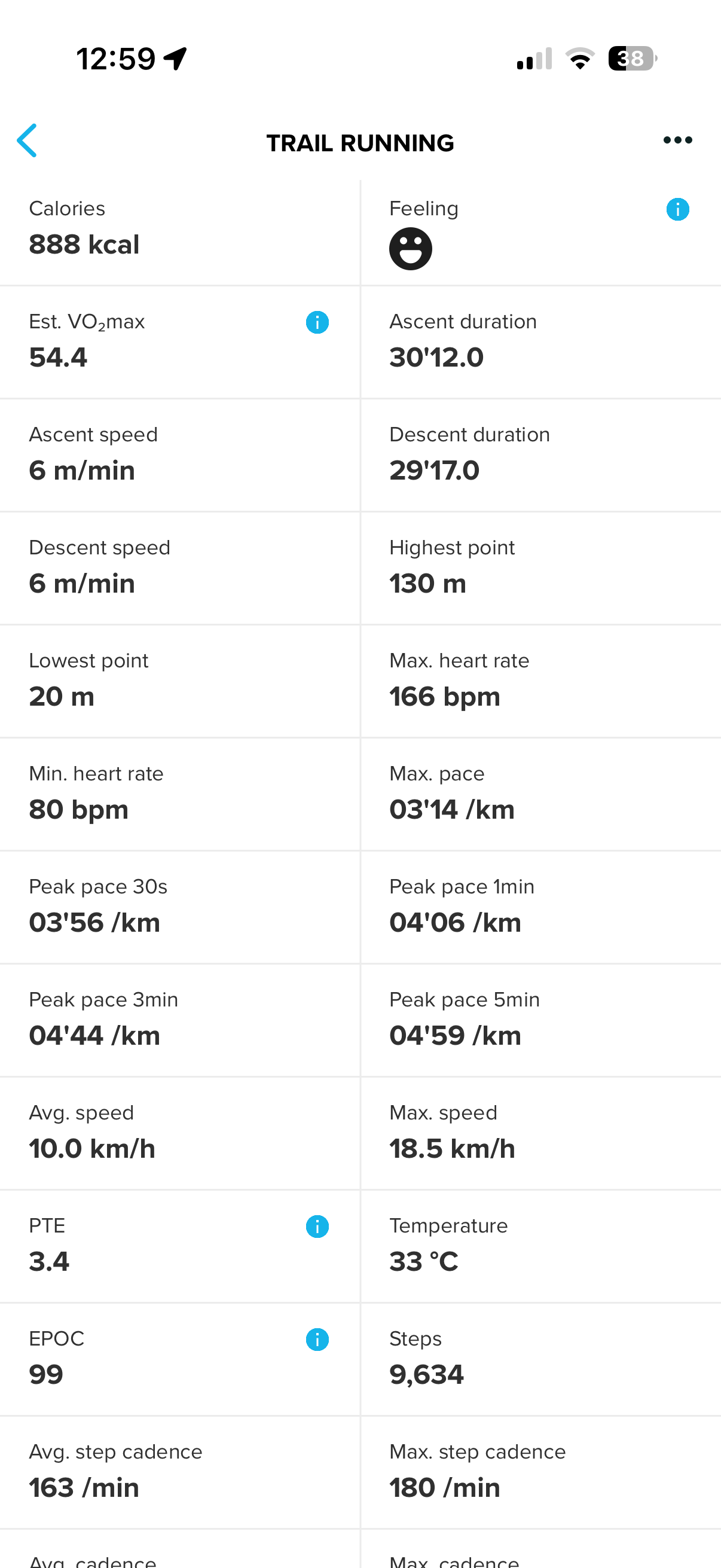The width and height of the screenshot is (721, 1568).
Task: Open the three-dot more options menu
Action: tap(677, 141)
